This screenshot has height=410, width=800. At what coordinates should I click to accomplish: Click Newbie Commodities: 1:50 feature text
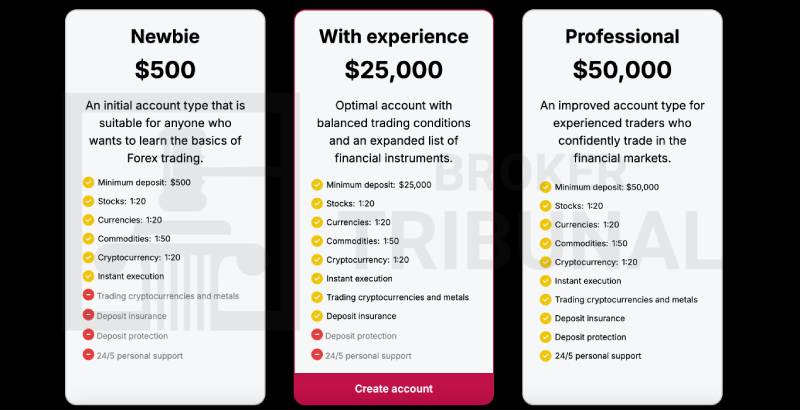tap(133, 239)
